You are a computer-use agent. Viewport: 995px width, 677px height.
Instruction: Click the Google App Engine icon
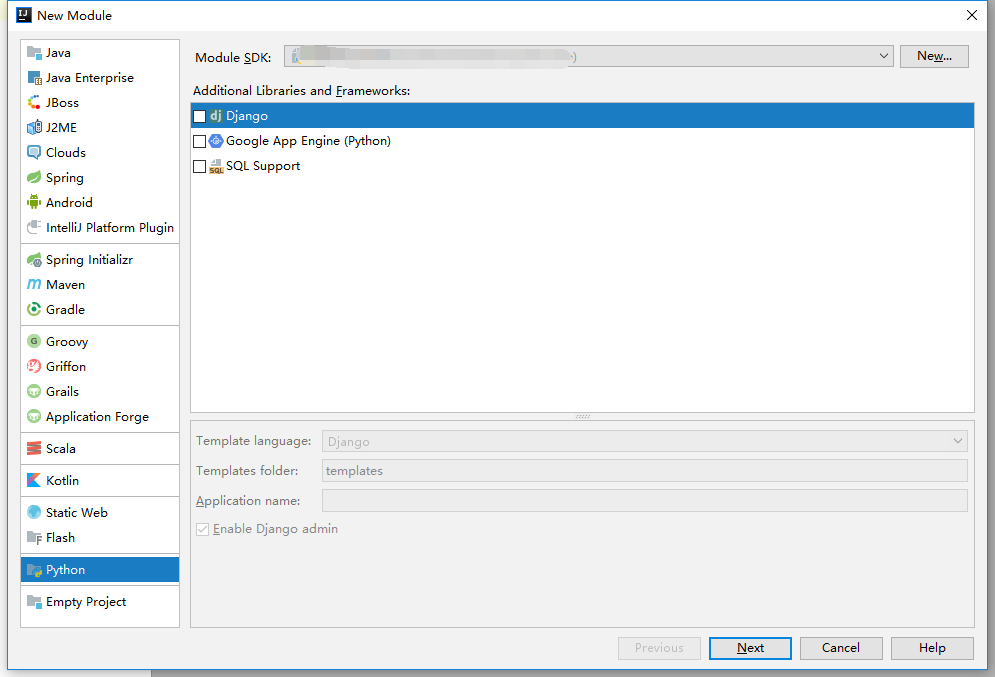[216, 141]
